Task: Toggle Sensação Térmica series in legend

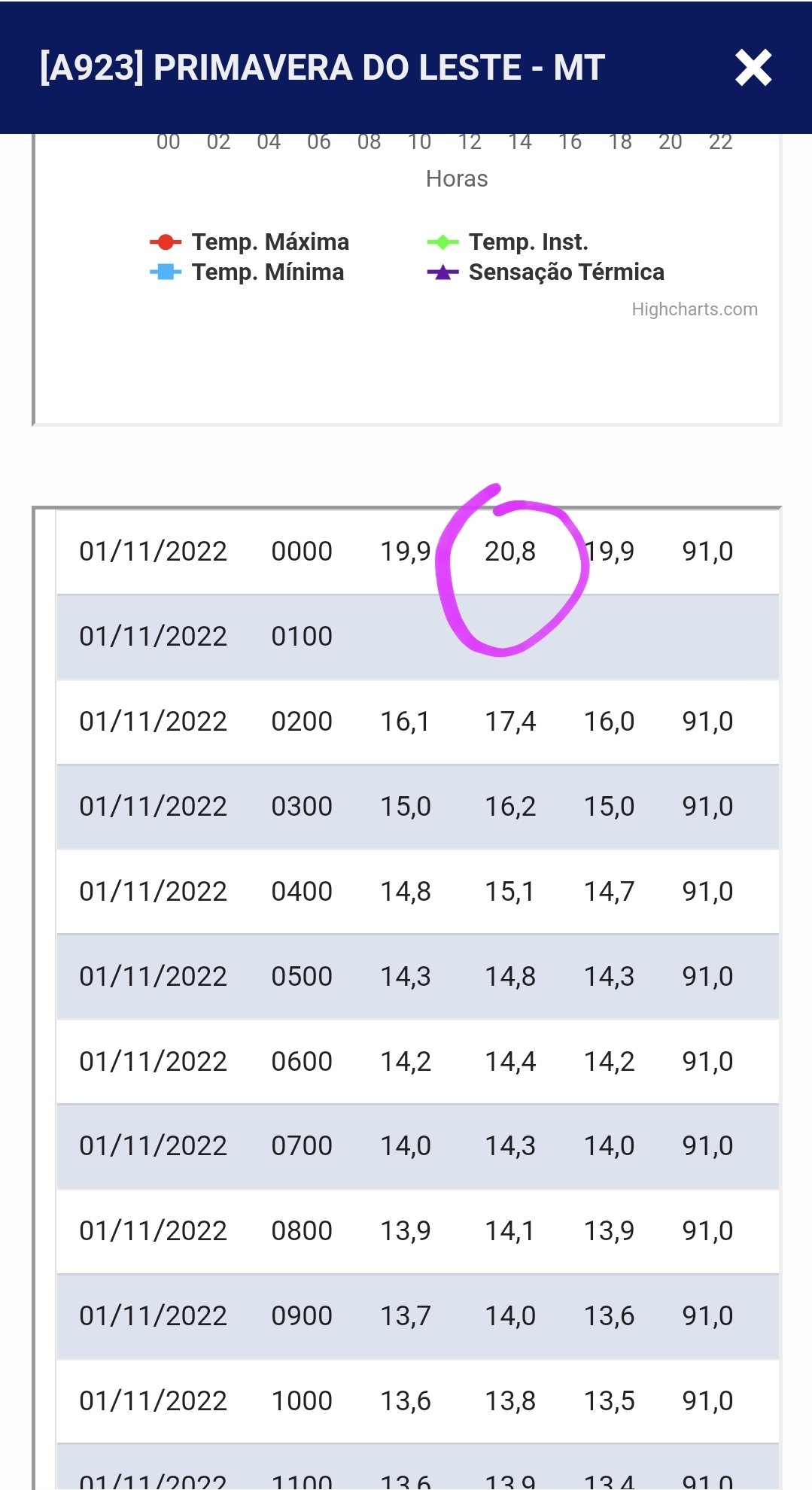Action: (566, 272)
